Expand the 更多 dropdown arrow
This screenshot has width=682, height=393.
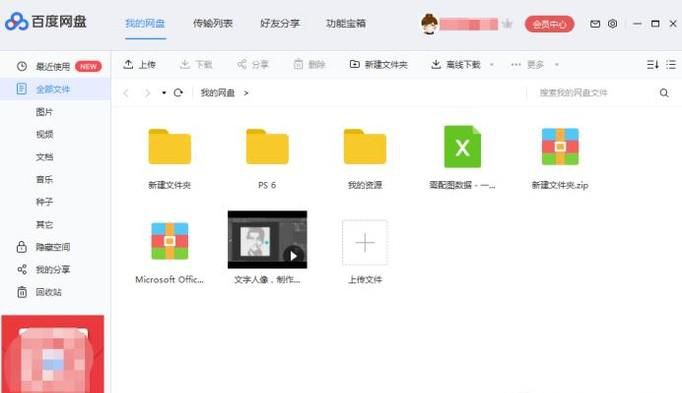(556, 65)
